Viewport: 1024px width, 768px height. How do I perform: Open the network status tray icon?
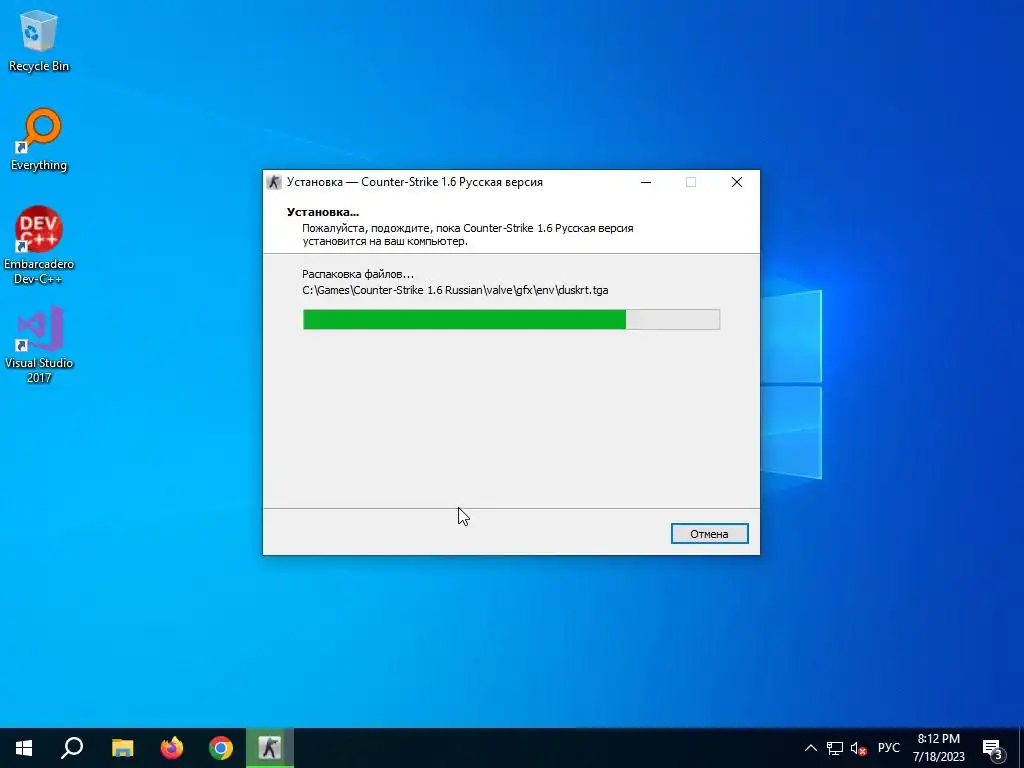(835, 748)
